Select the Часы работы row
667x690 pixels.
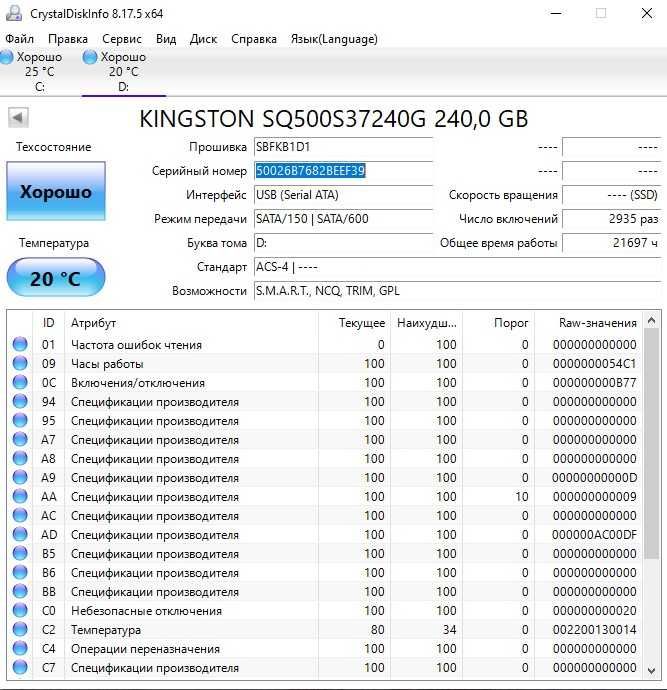tap(326, 363)
